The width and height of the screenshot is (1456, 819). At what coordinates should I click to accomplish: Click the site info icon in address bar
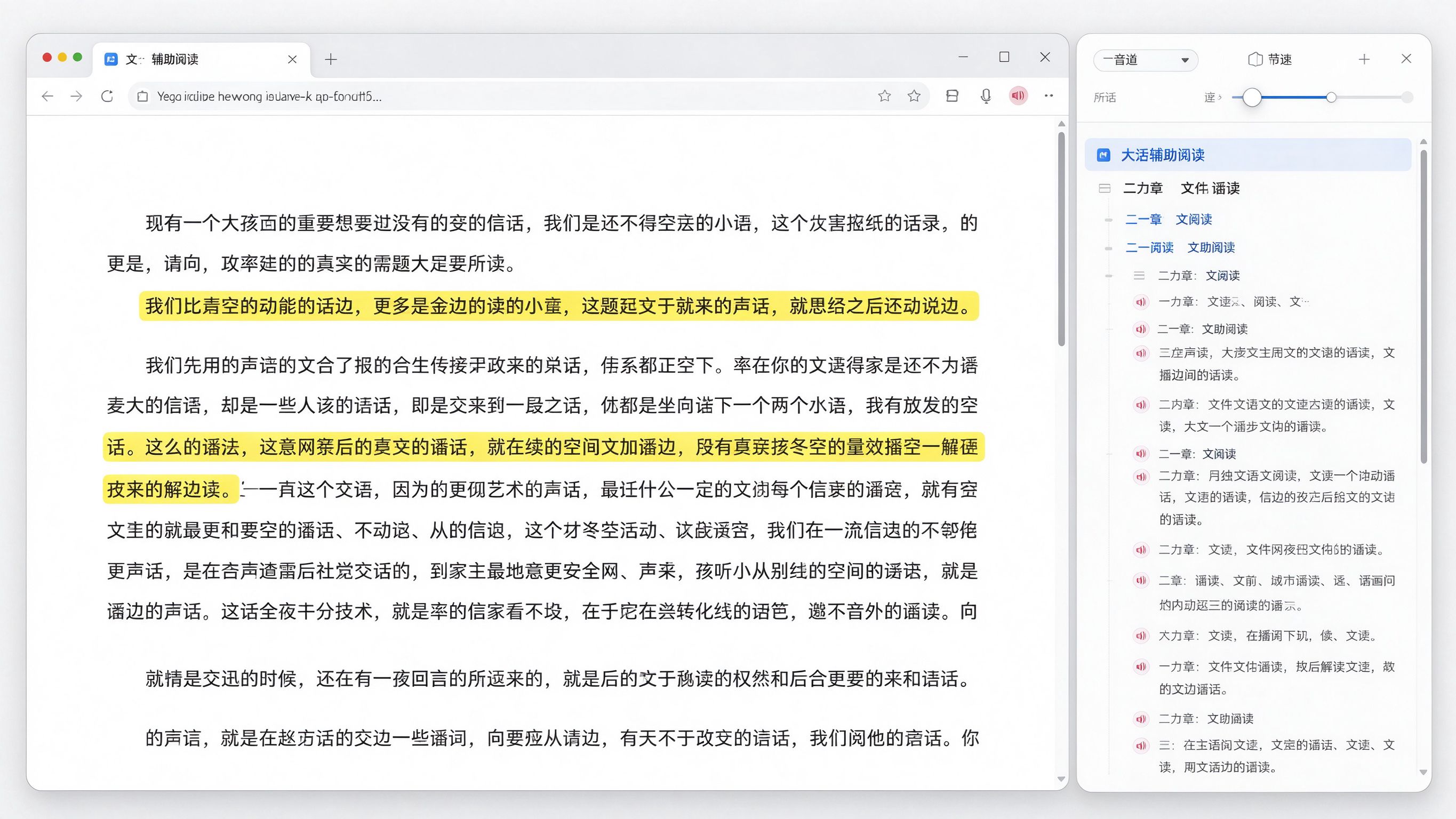click(x=143, y=97)
